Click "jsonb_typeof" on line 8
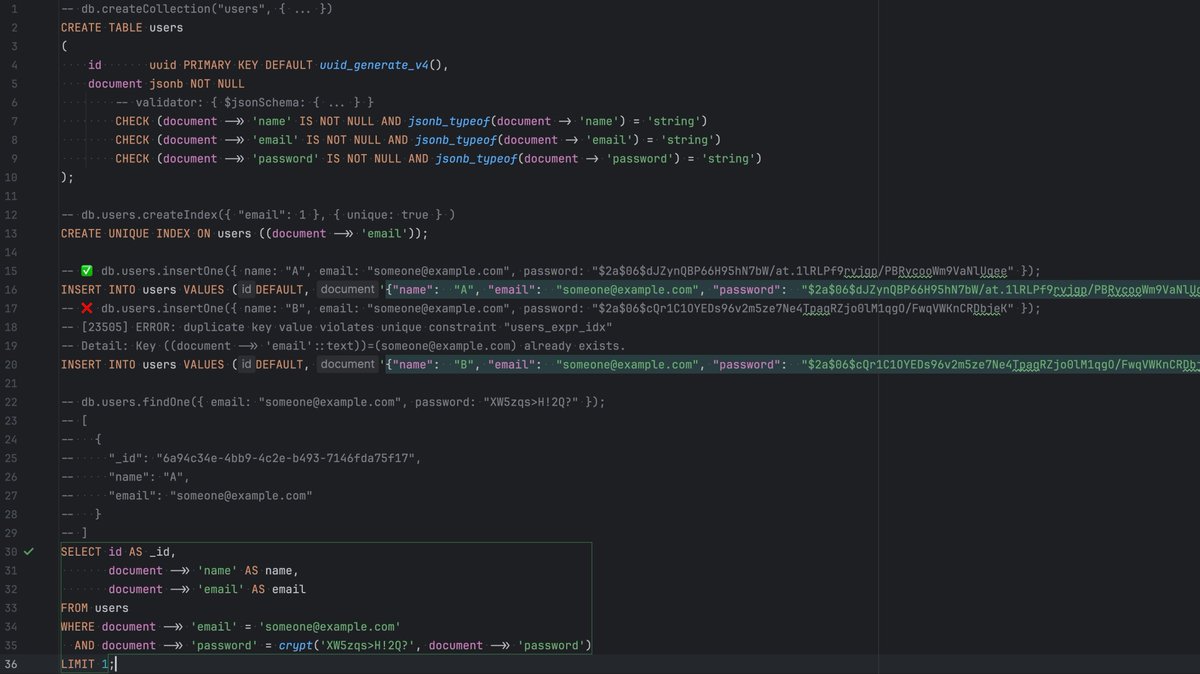 pos(455,140)
